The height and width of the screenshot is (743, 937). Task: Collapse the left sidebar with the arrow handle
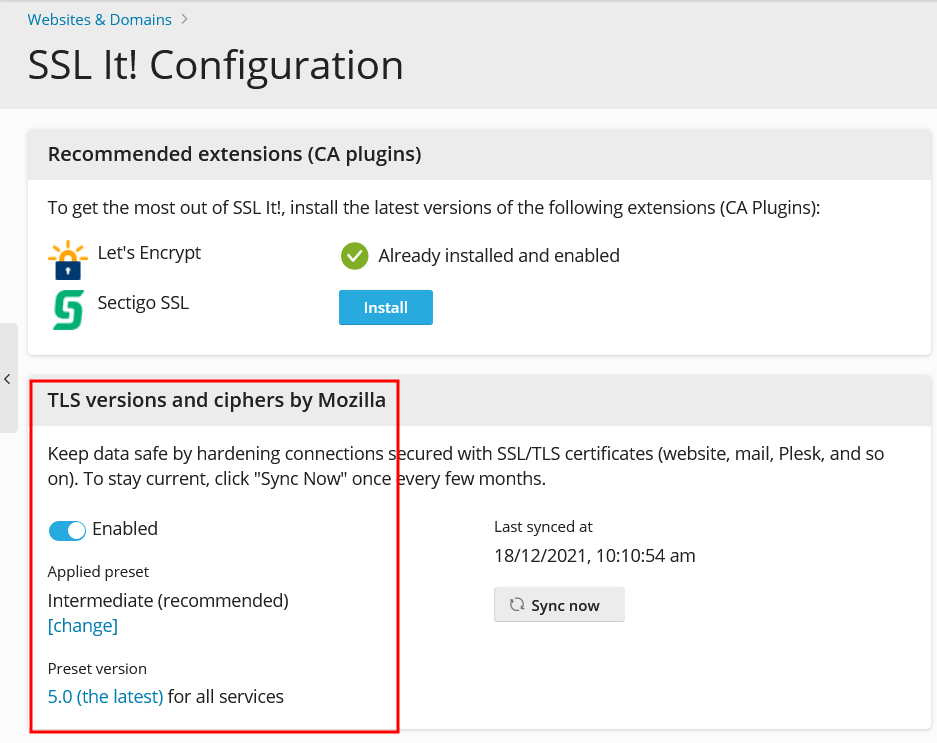(8, 379)
